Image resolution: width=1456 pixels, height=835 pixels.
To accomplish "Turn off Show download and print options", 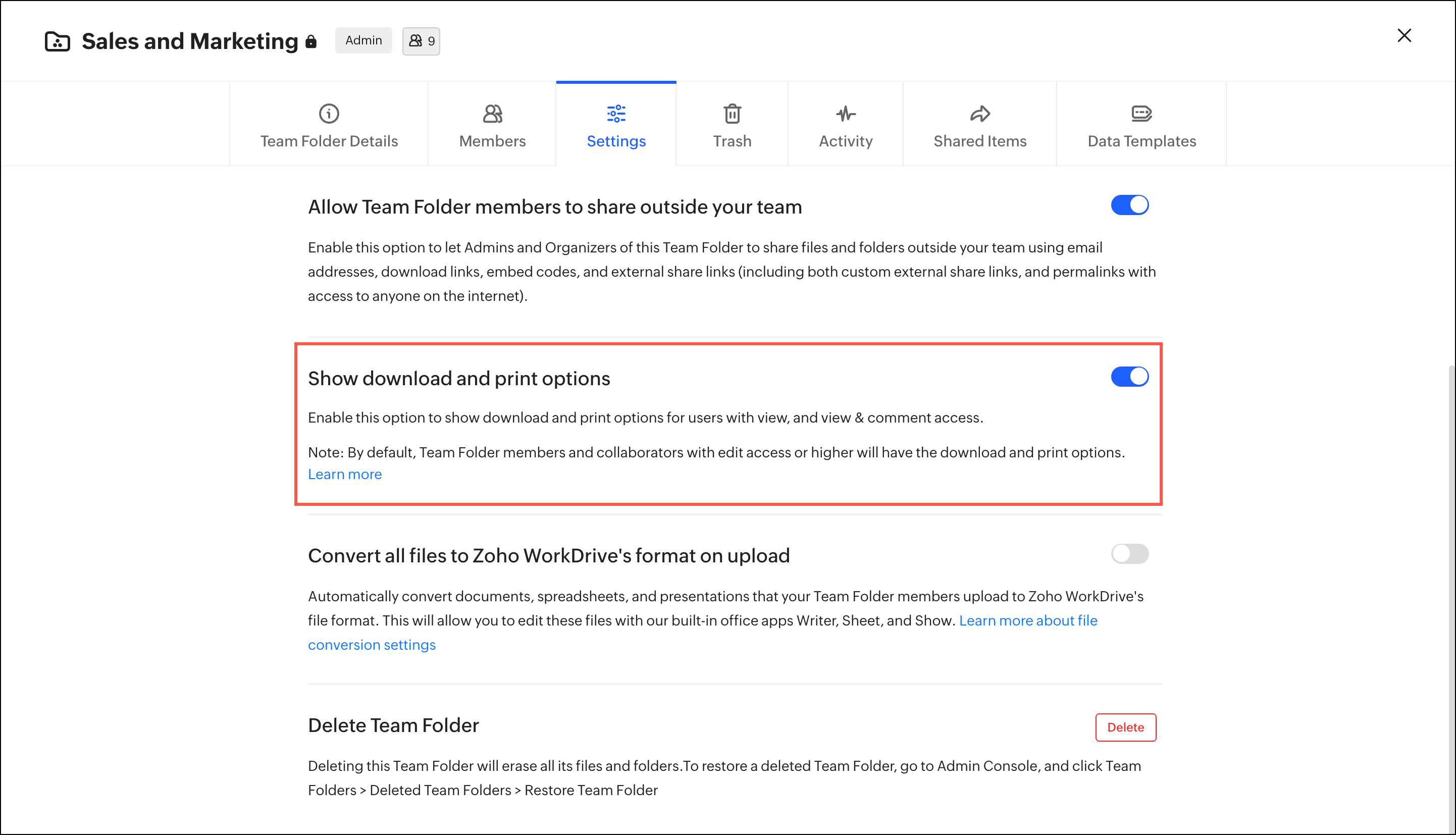I will point(1129,377).
